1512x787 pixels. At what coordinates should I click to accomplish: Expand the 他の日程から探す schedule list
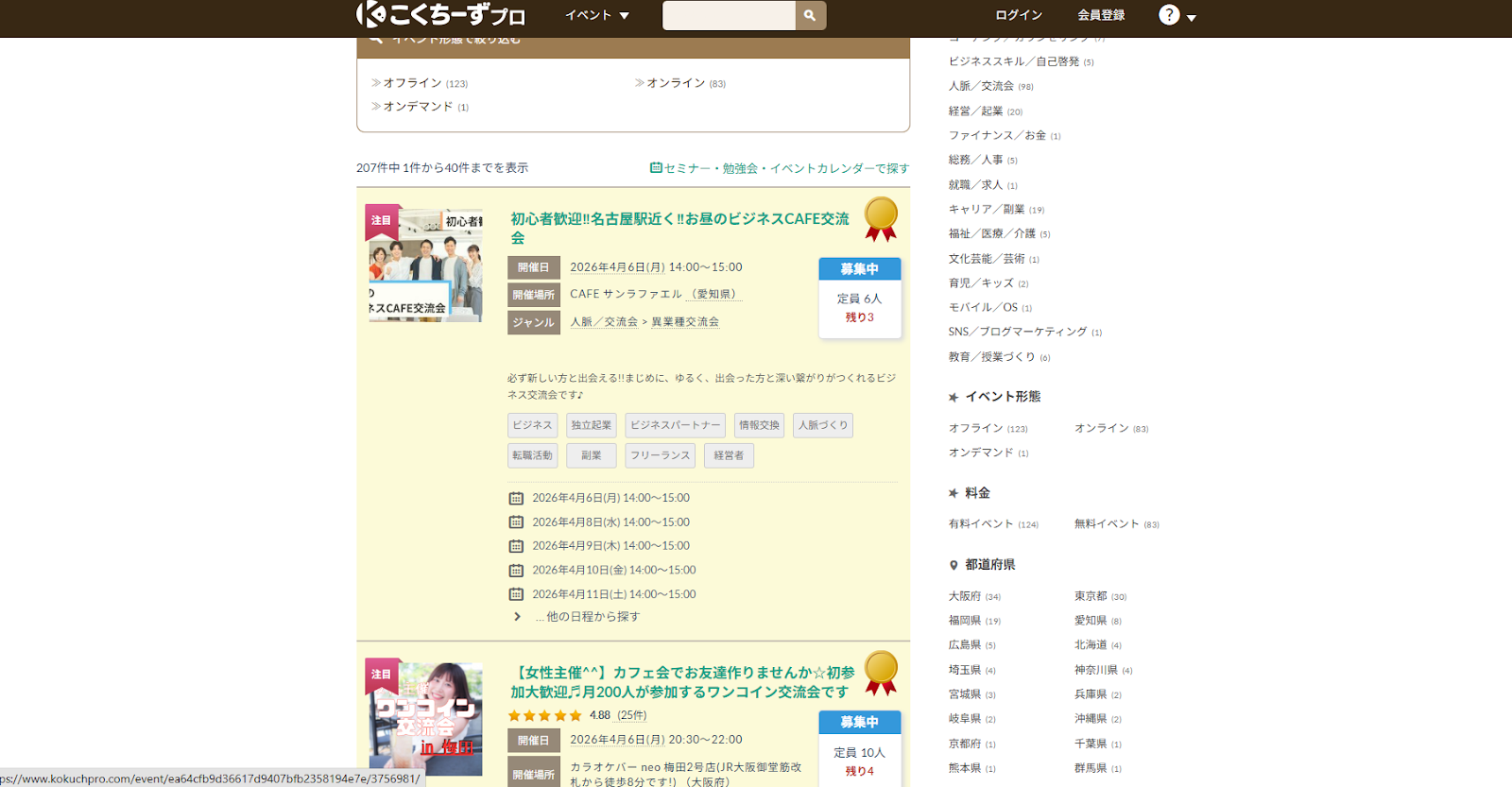tap(586, 617)
